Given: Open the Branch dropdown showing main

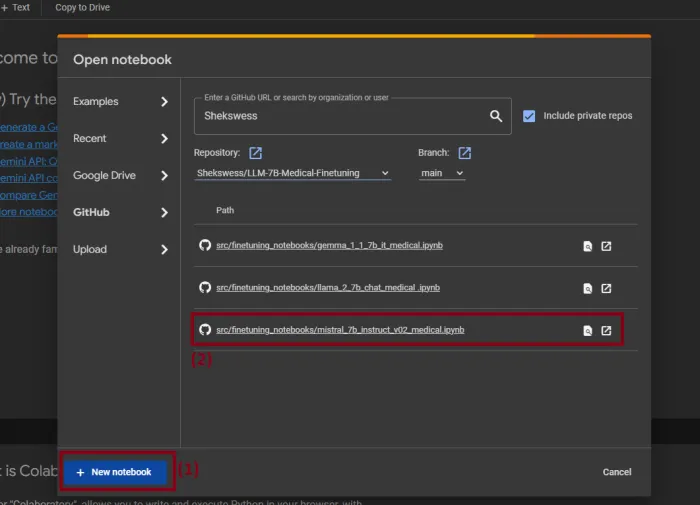Looking at the screenshot, I should point(442,173).
